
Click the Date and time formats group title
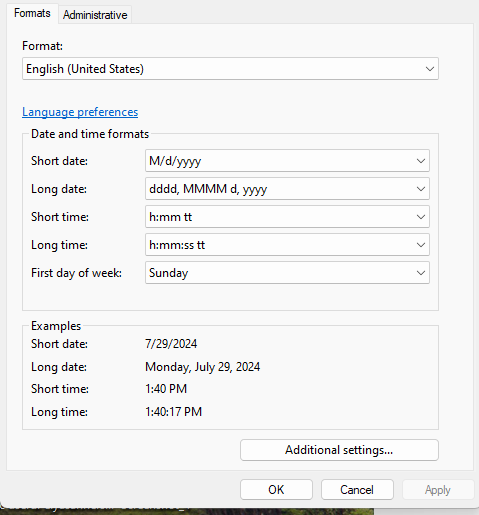90,134
